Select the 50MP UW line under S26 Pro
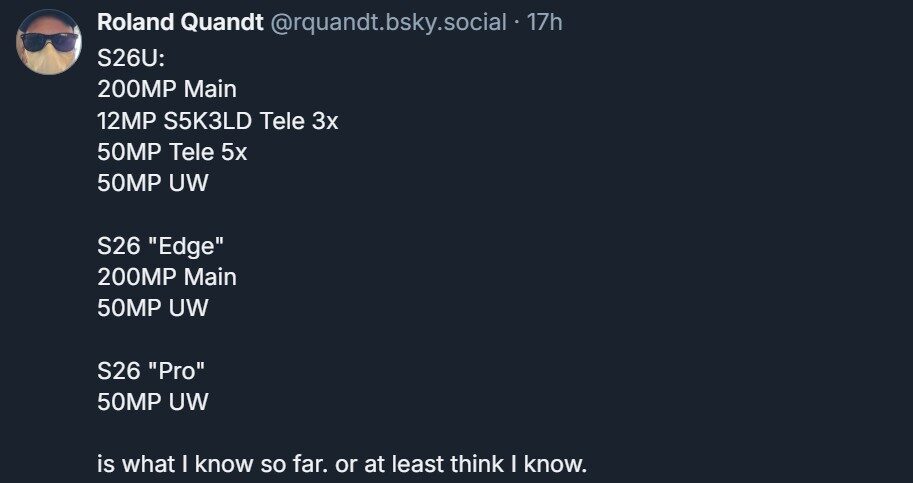This screenshot has width=913, height=483. [x=153, y=402]
